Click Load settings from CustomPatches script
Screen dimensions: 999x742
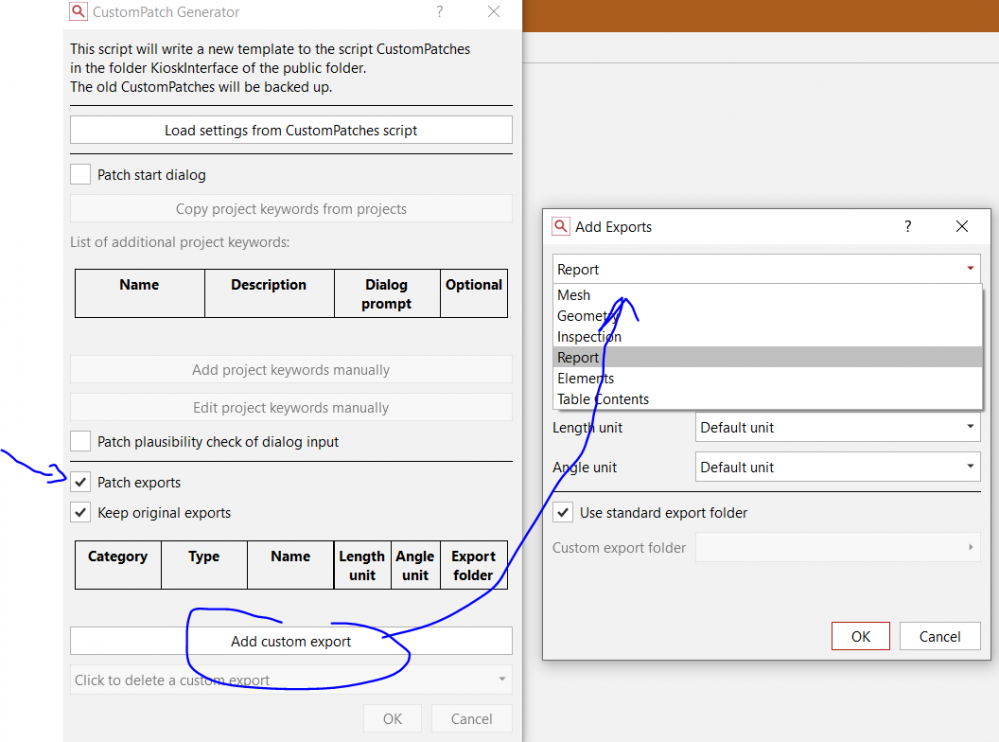pyautogui.click(x=291, y=130)
